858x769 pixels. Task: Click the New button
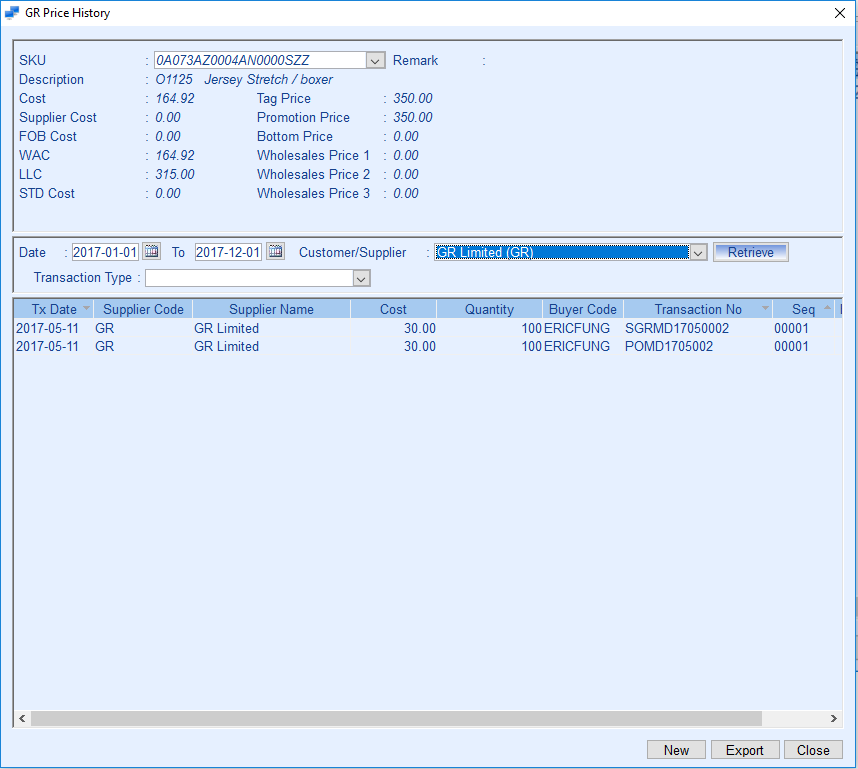pos(676,750)
